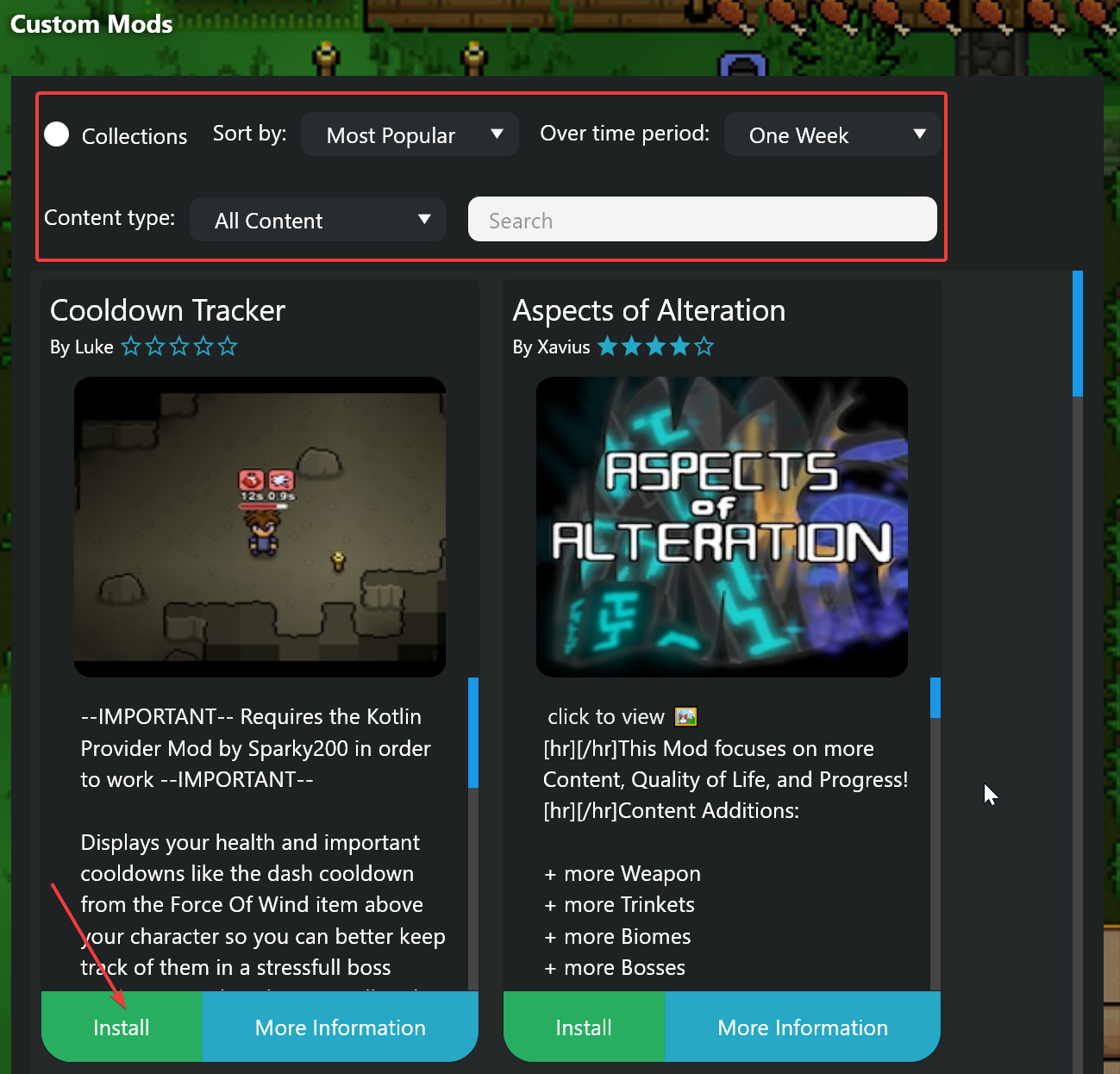Open the All Content type dropdown
Image resolution: width=1120 pixels, height=1074 pixels.
click(x=317, y=220)
